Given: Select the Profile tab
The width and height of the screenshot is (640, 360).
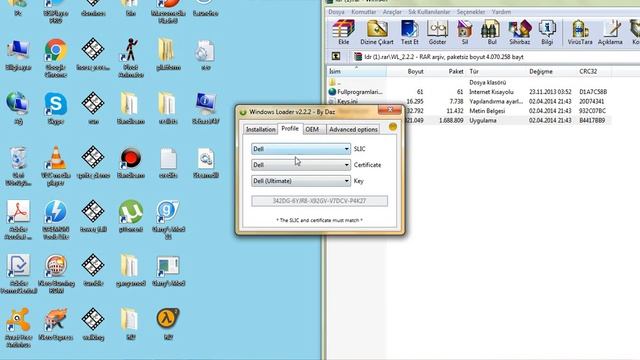Looking at the screenshot, I should coord(290,129).
